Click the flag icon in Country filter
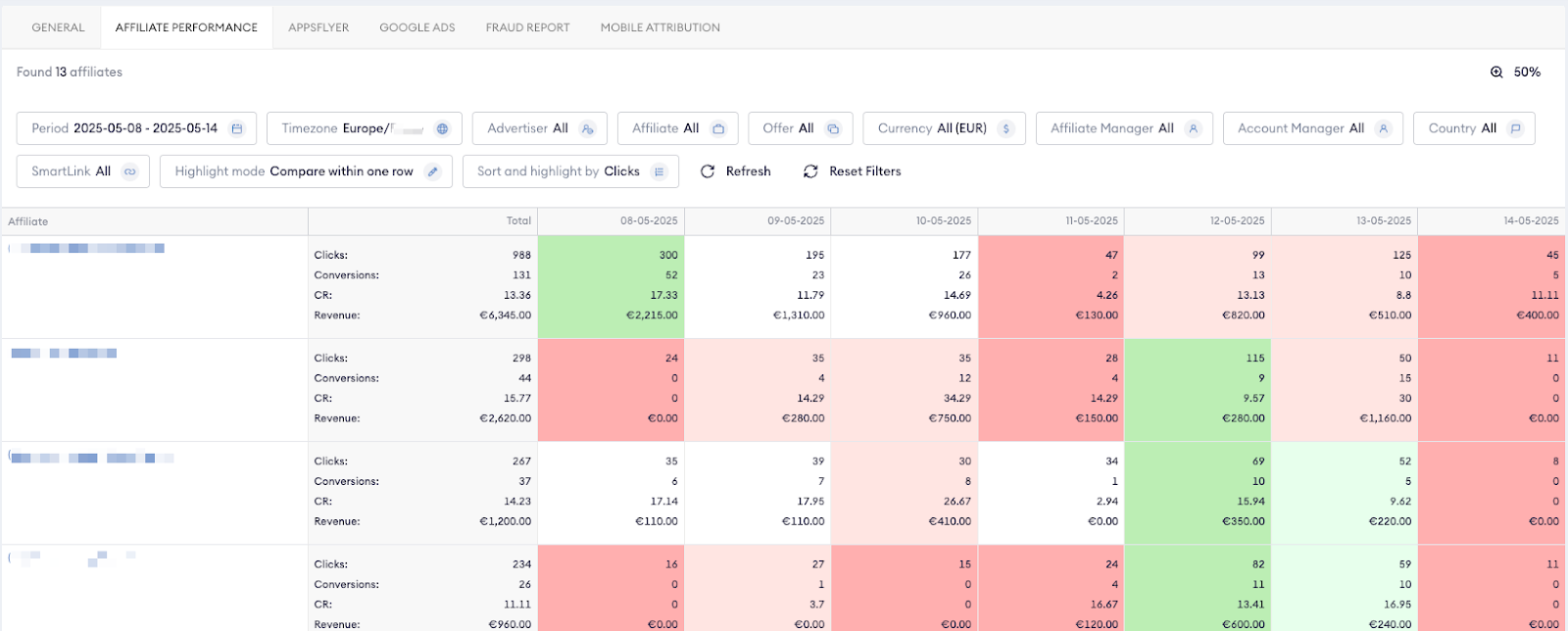Image resolution: width=1568 pixels, height=631 pixels. pos(1515,128)
